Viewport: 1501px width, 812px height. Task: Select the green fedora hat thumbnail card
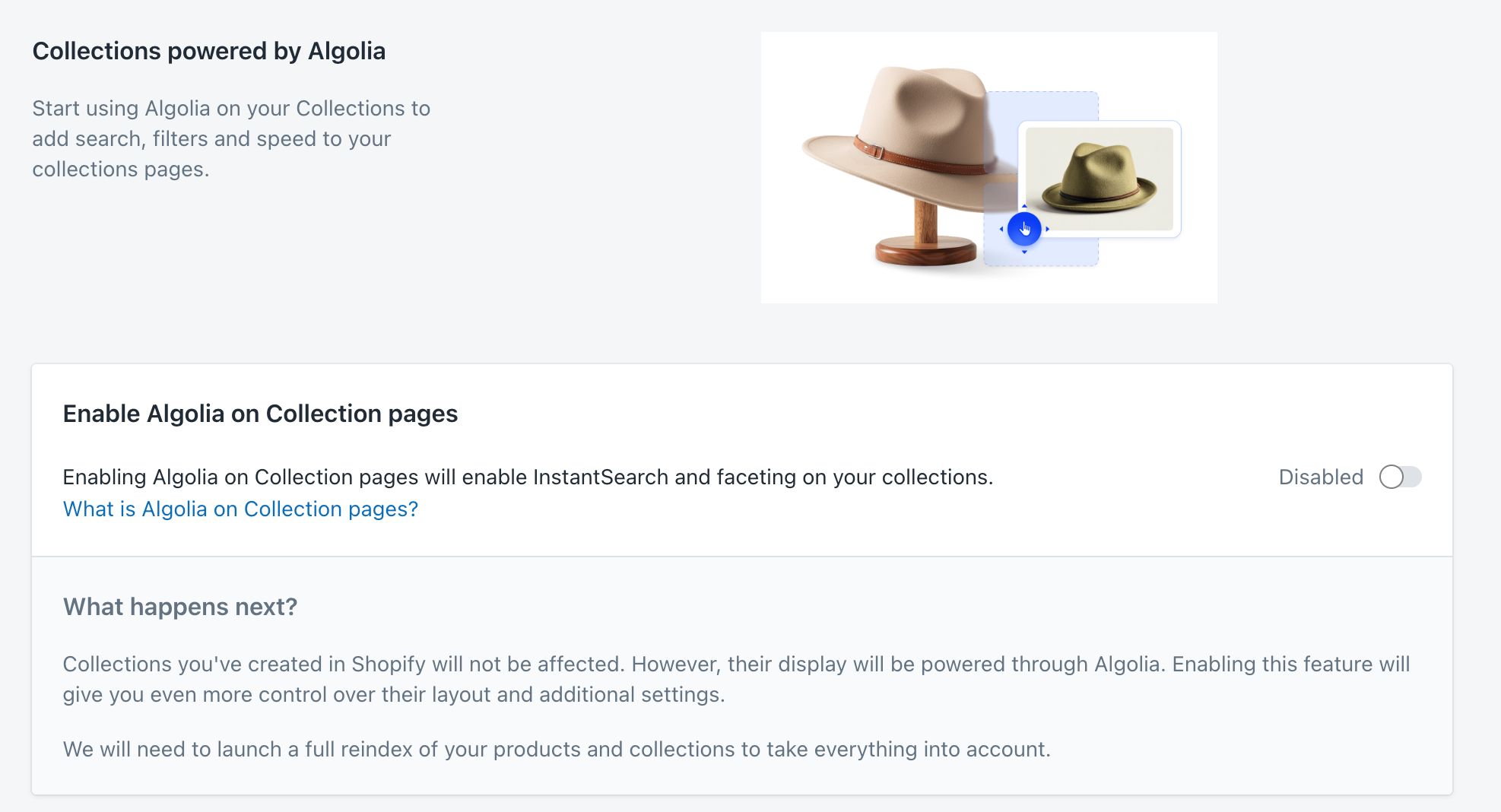click(x=1100, y=179)
